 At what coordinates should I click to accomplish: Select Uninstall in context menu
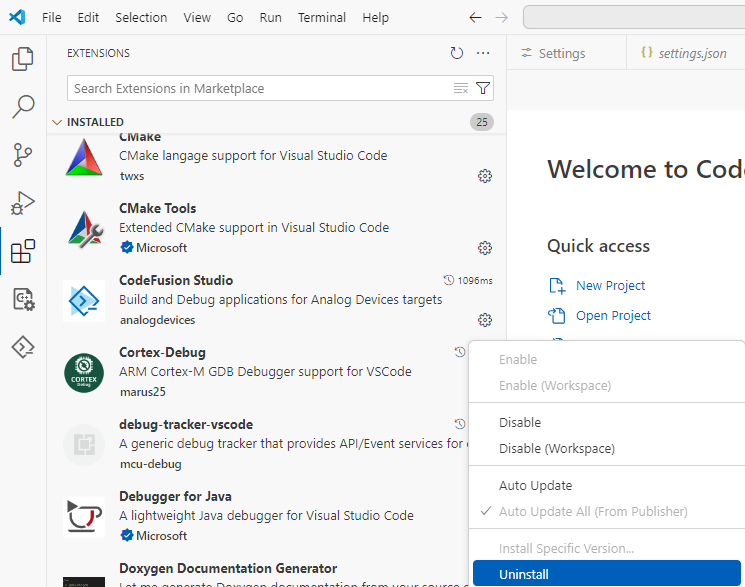(x=607, y=574)
